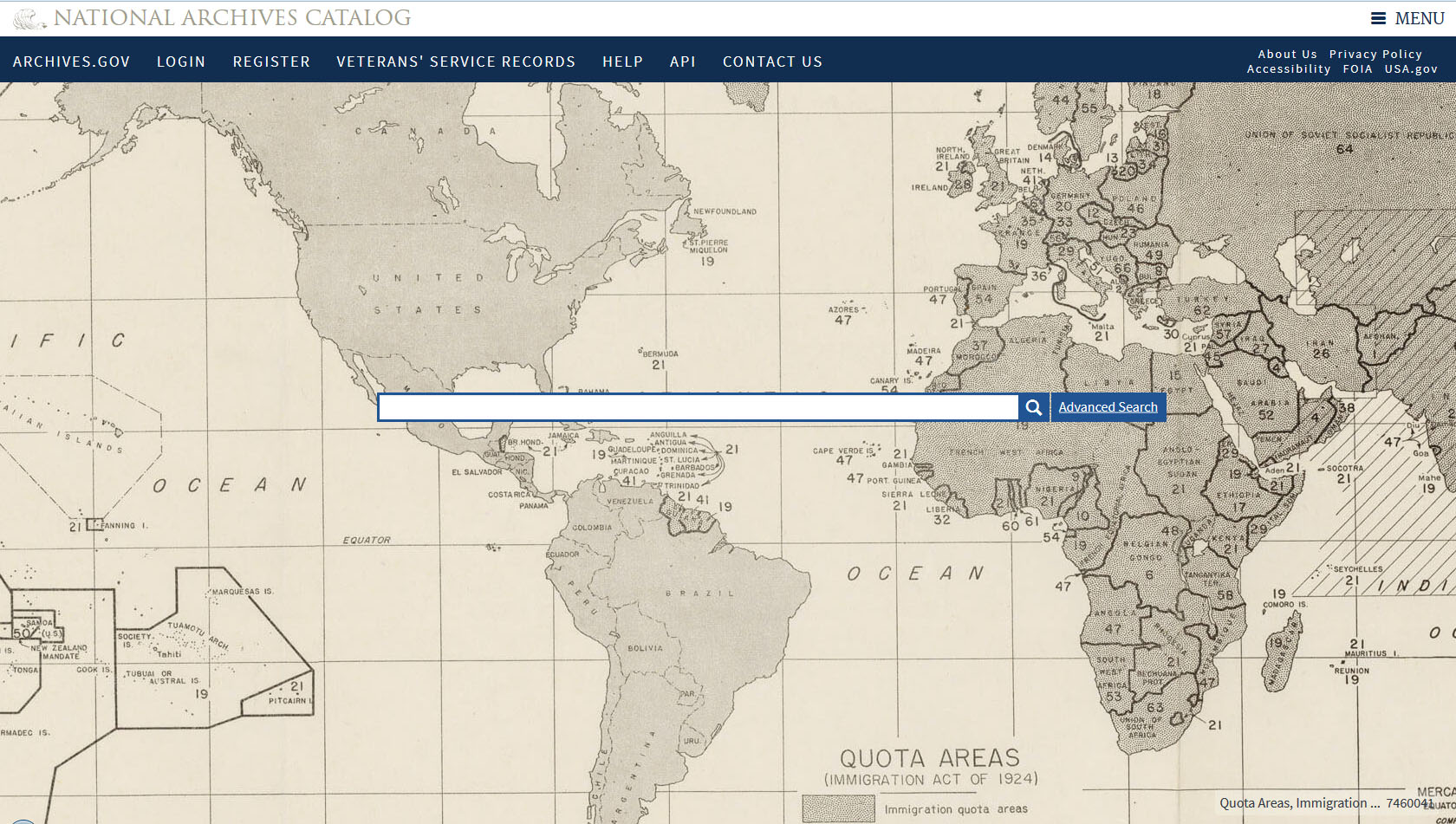Open the Accessibility page

(1288, 68)
